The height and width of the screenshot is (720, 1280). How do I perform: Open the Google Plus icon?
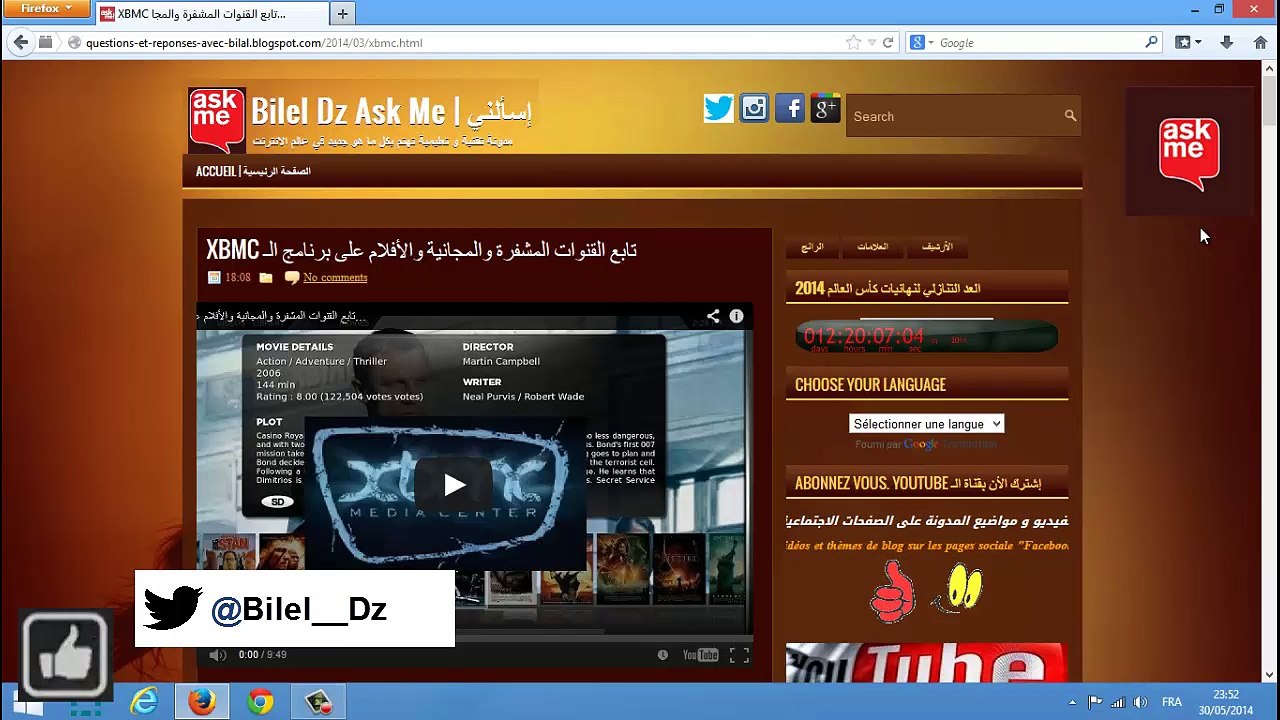pyautogui.click(x=825, y=109)
